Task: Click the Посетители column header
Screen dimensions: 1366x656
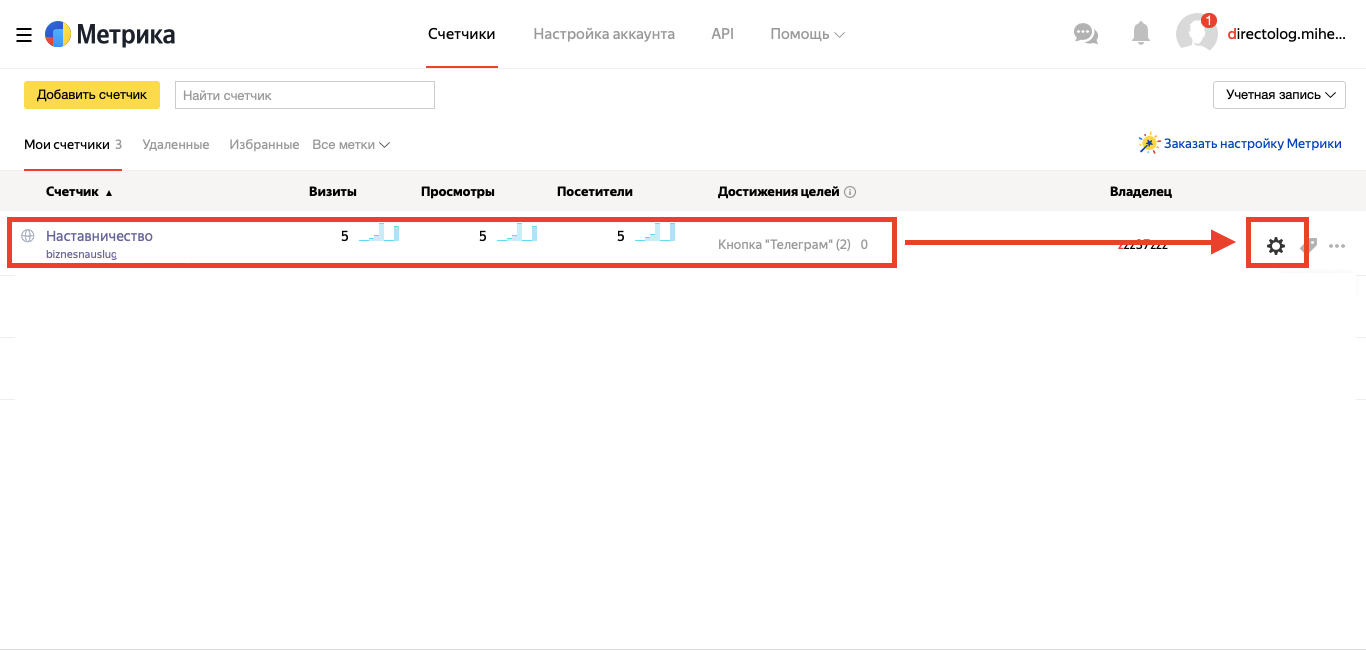Action: pos(595,192)
